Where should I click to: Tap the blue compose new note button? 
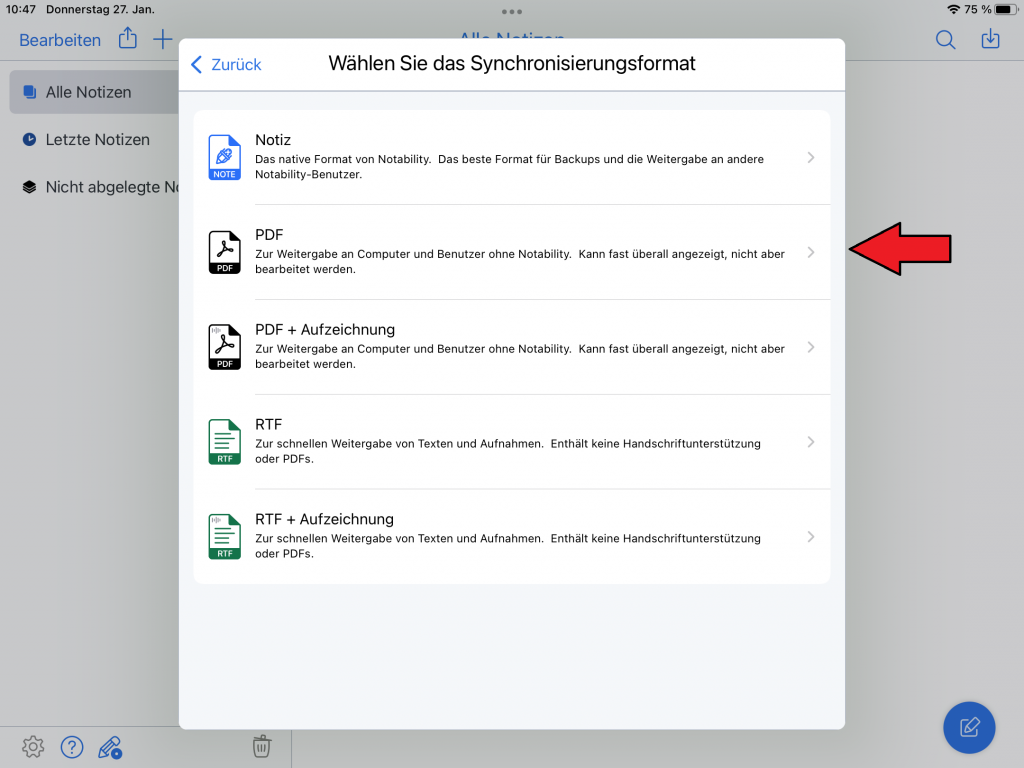pyautogui.click(x=968, y=727)
